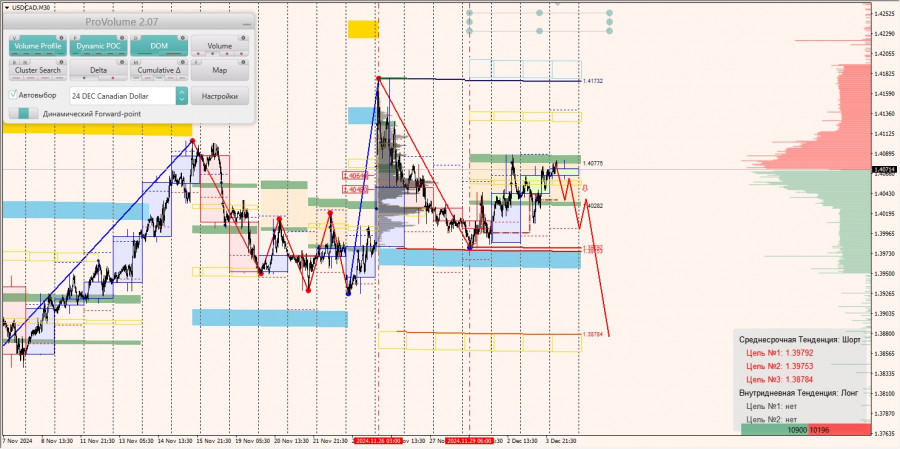Activate the Cluster Search mode
The width and height of the screenshot is (900, 449).
click(x=38, y=70)
